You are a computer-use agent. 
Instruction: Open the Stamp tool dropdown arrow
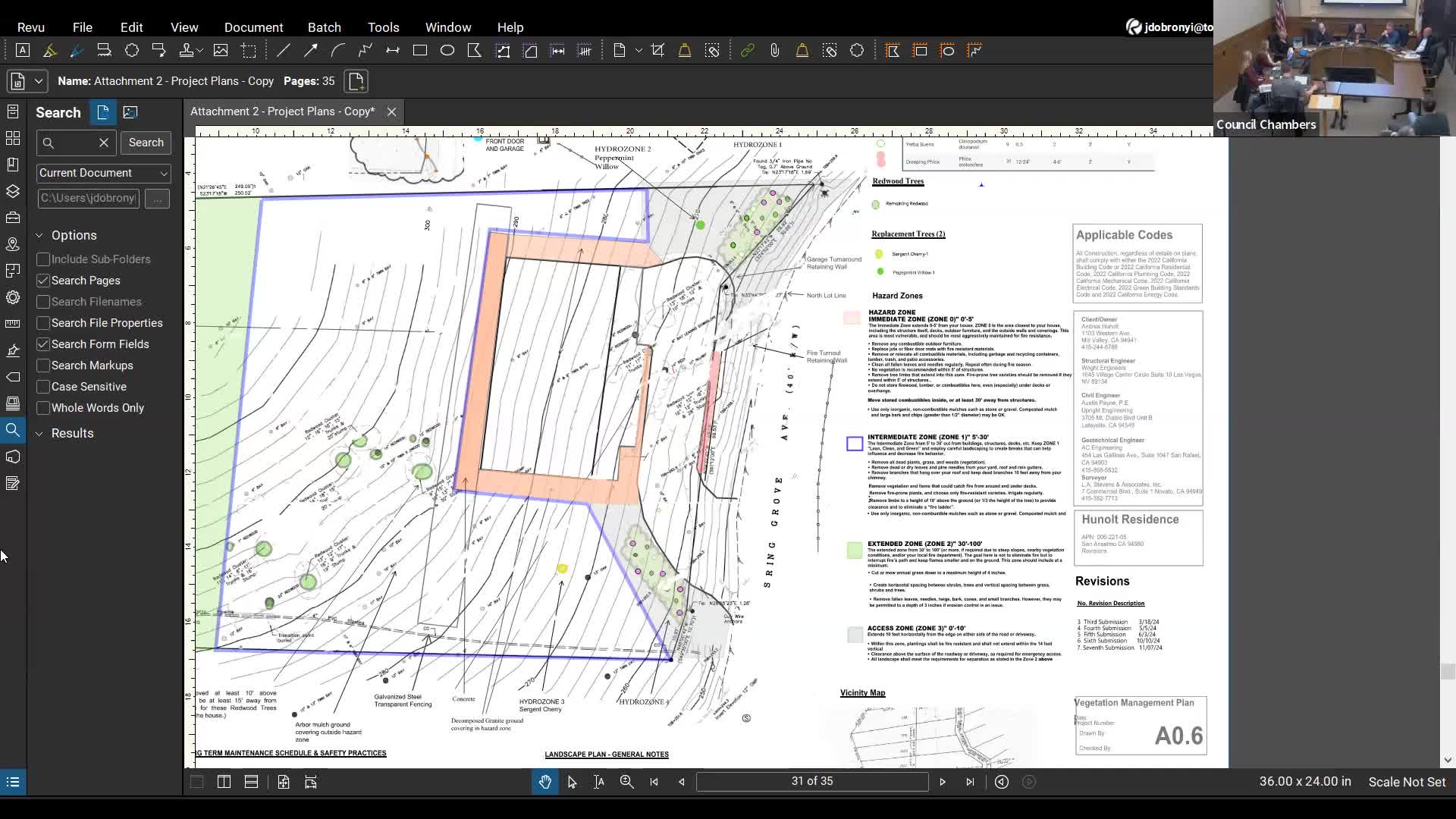(x=200, y=51)
